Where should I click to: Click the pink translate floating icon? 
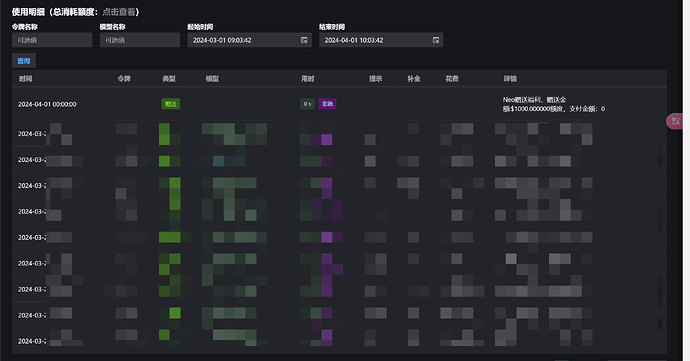(x=675, y=121)
